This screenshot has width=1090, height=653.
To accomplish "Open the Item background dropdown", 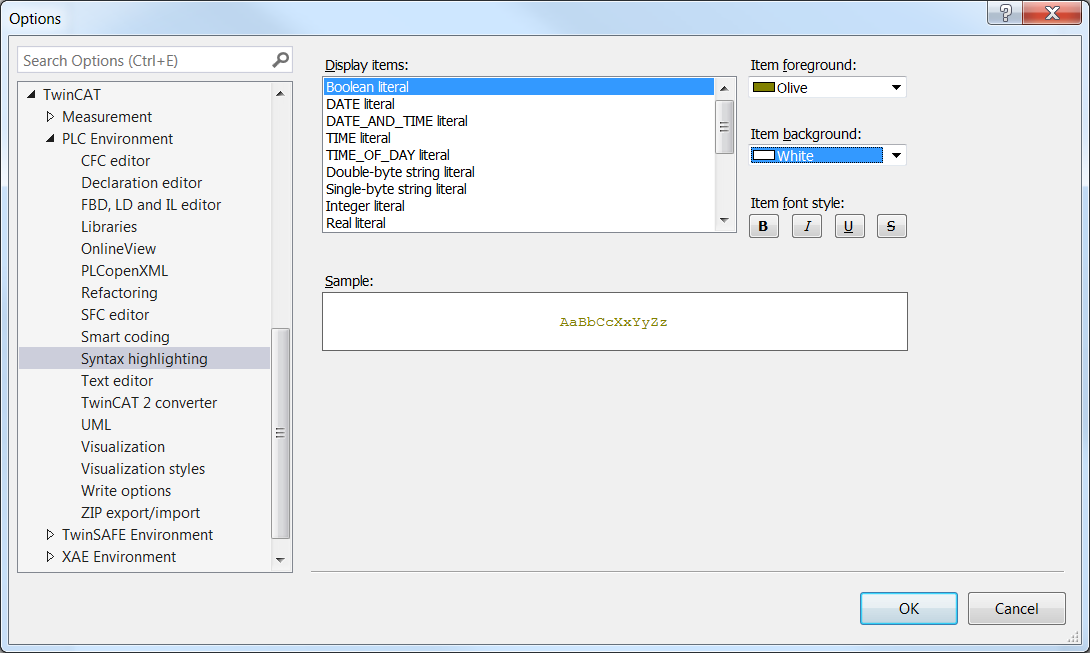I will [896, 156].
